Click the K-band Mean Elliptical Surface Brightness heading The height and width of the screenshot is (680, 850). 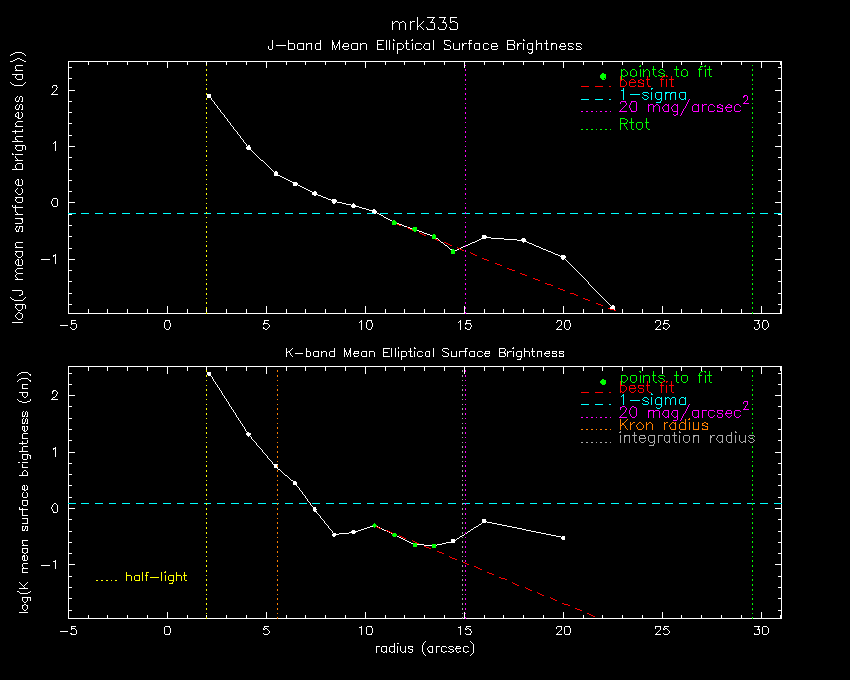pos(424,353)
